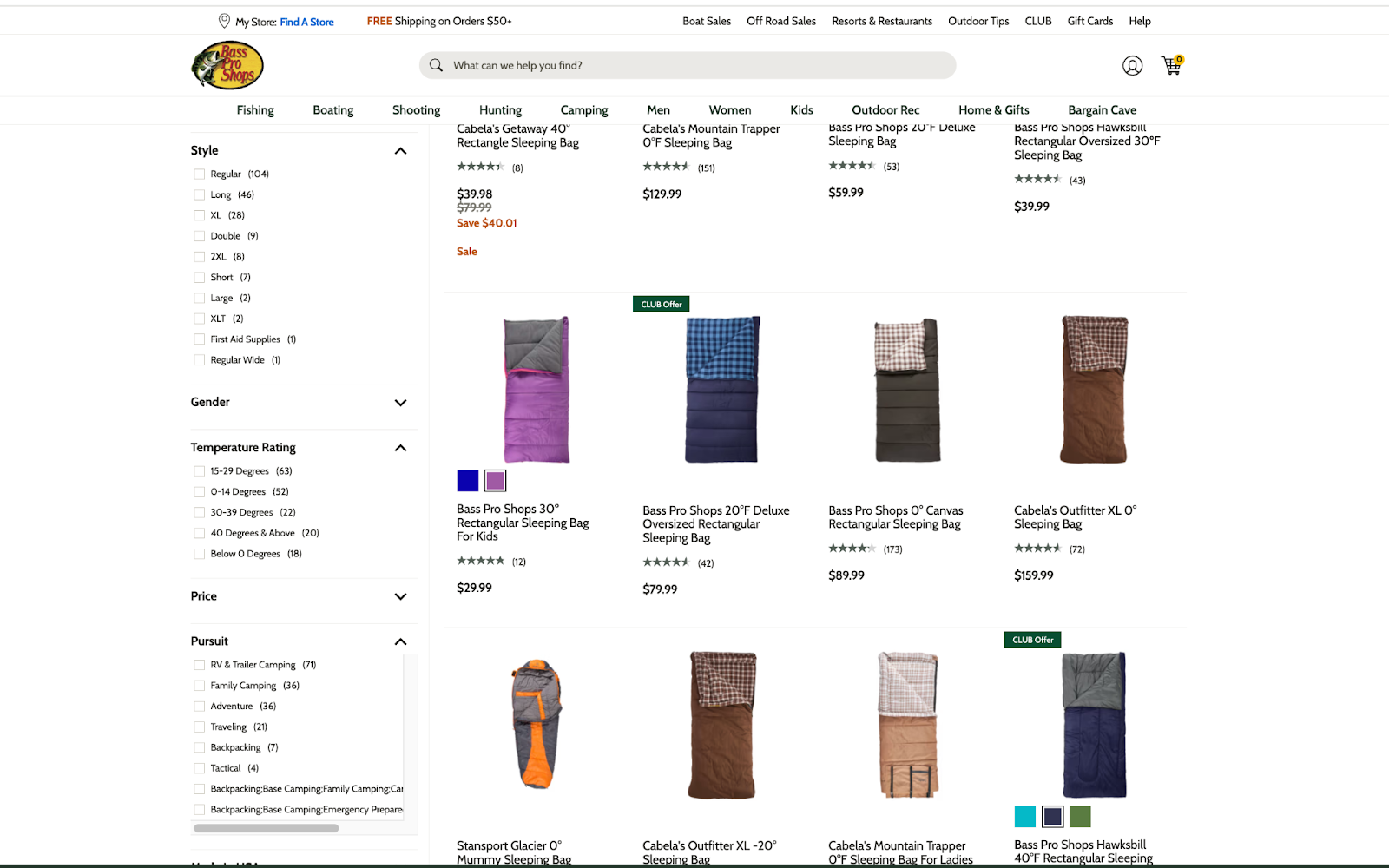Check the 0-14 Degrees temperature filter
The width and height of the screenshot is (1389, 868).
tap(200, 491)
